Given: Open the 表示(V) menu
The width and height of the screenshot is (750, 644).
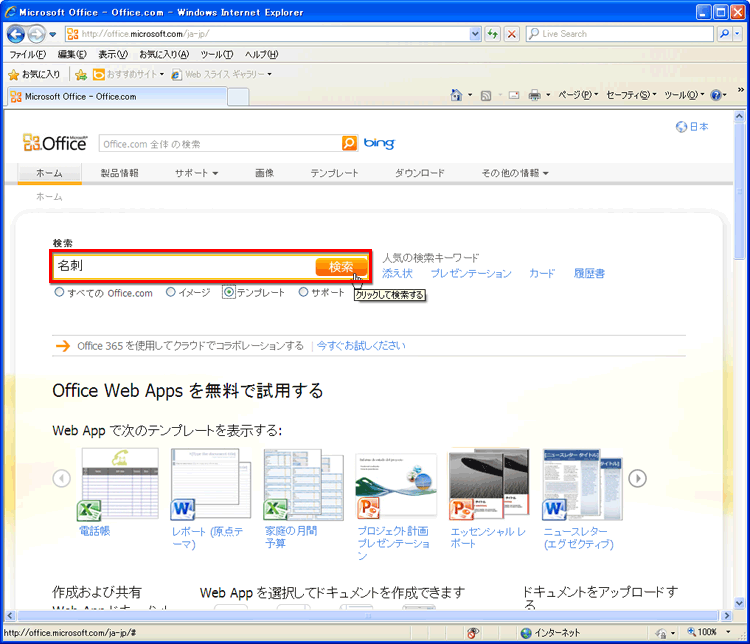Looking at the screenshot, I should coord(113,55).
